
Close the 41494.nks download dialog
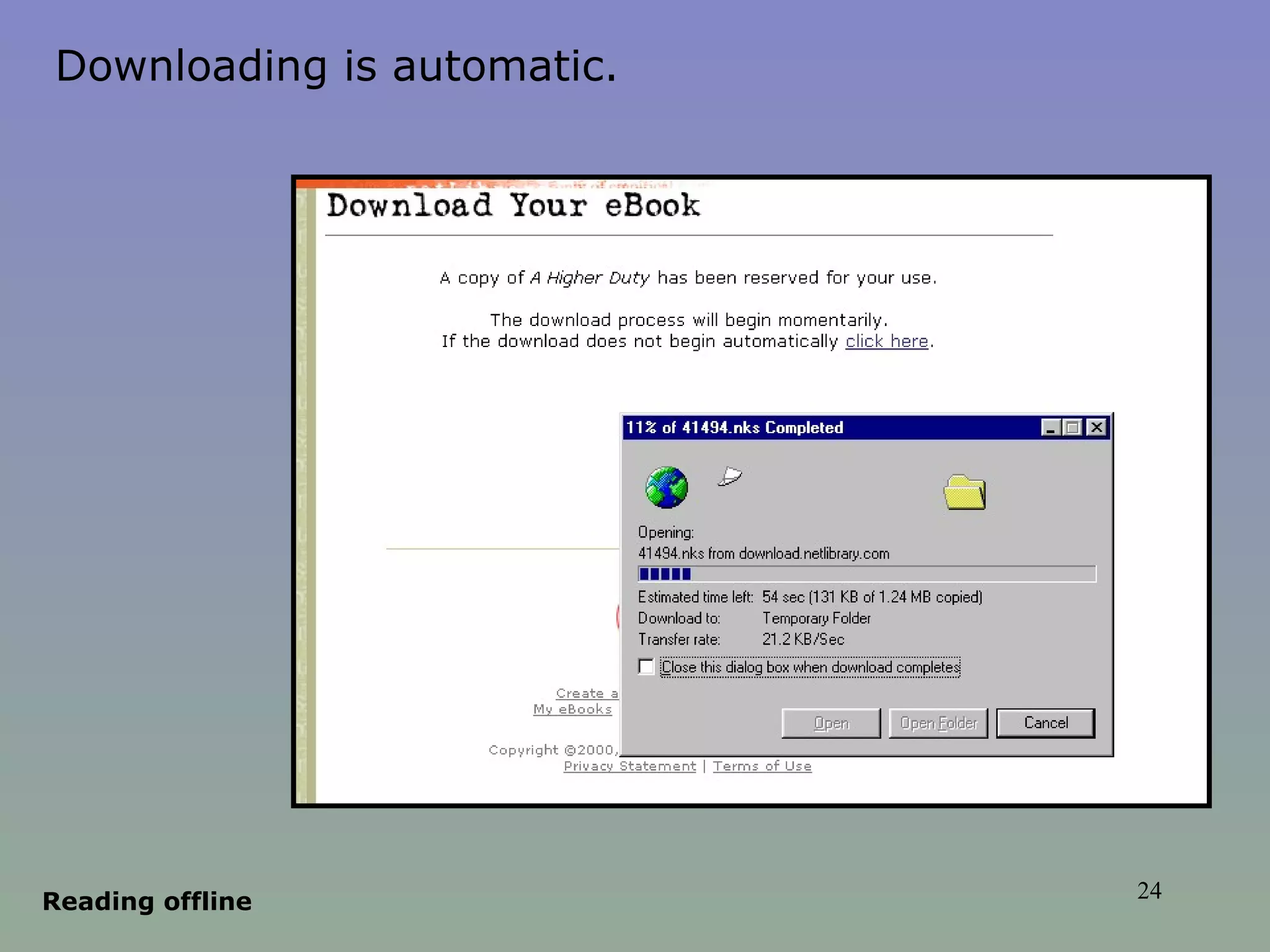(1096, 428)
